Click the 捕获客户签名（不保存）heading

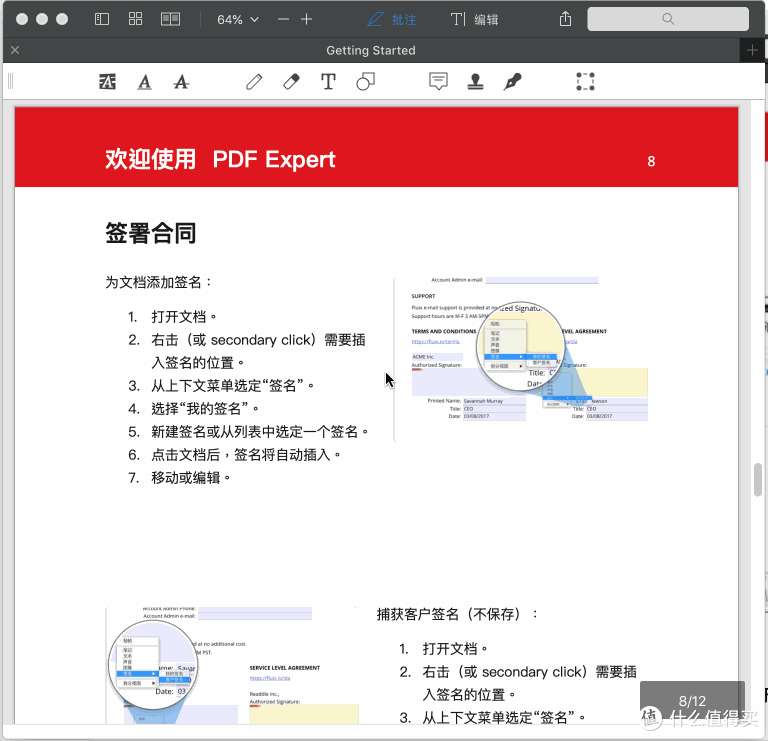[456, 614]
